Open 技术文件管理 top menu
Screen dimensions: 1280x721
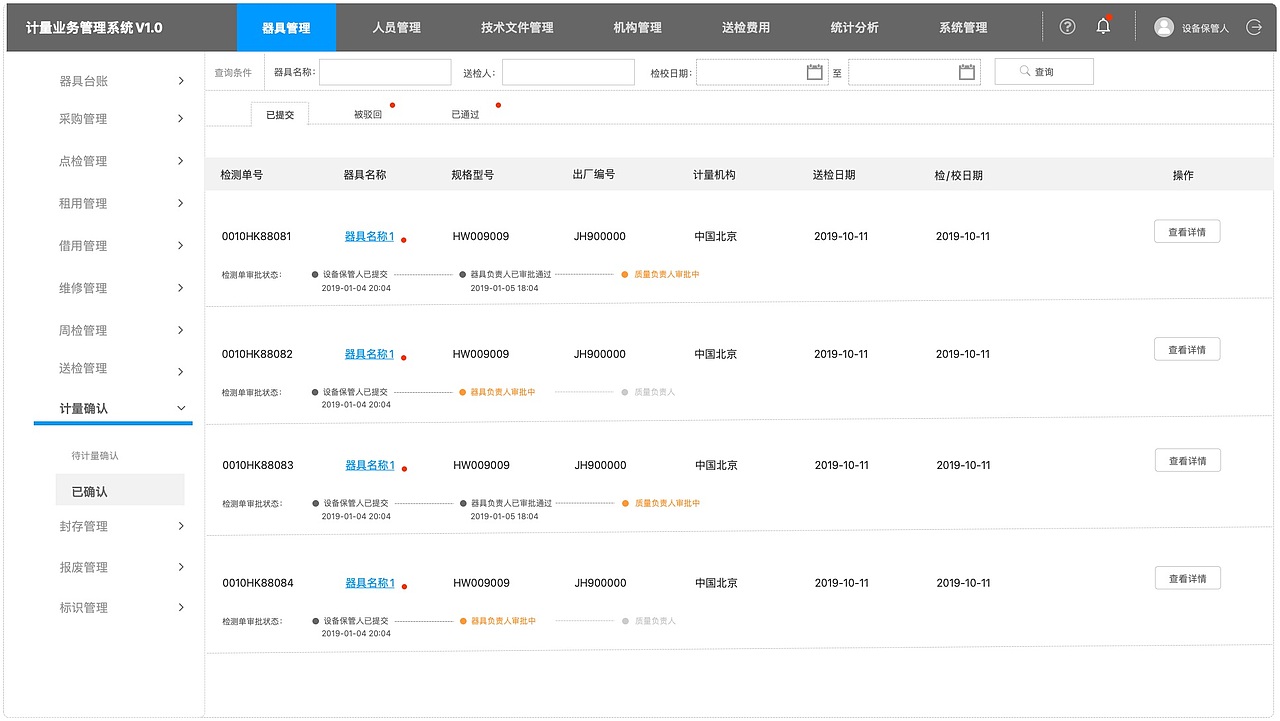click(517, 28)
